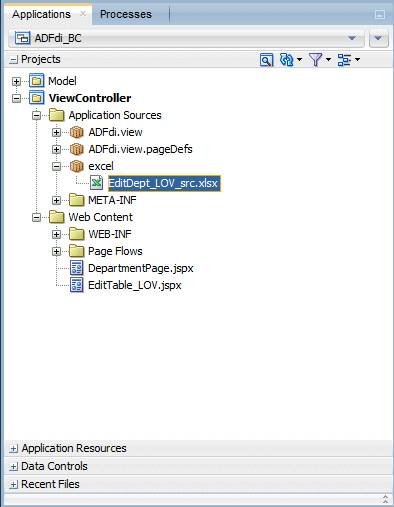Collapse the ViewController project node
The width and height of the screenshot is (394, 507).
pos(16,98)
